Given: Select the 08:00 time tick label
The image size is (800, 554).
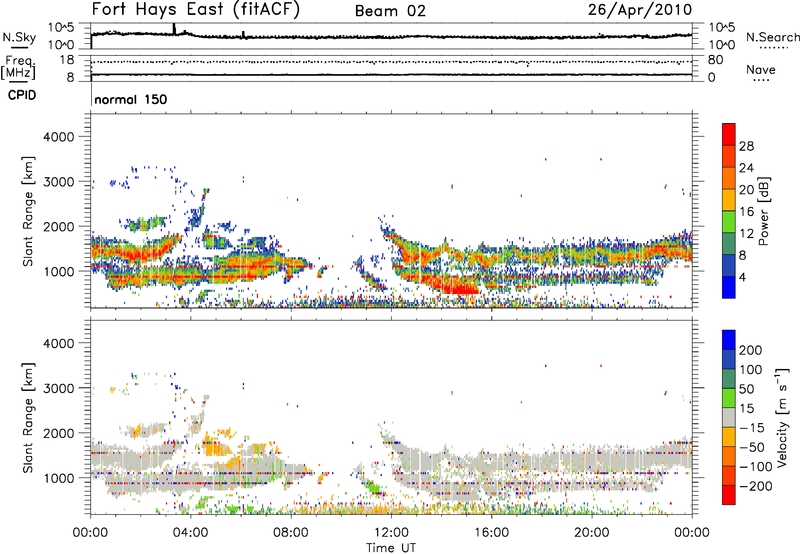Looking at the screenshot, I should click(x=291, y=533).
